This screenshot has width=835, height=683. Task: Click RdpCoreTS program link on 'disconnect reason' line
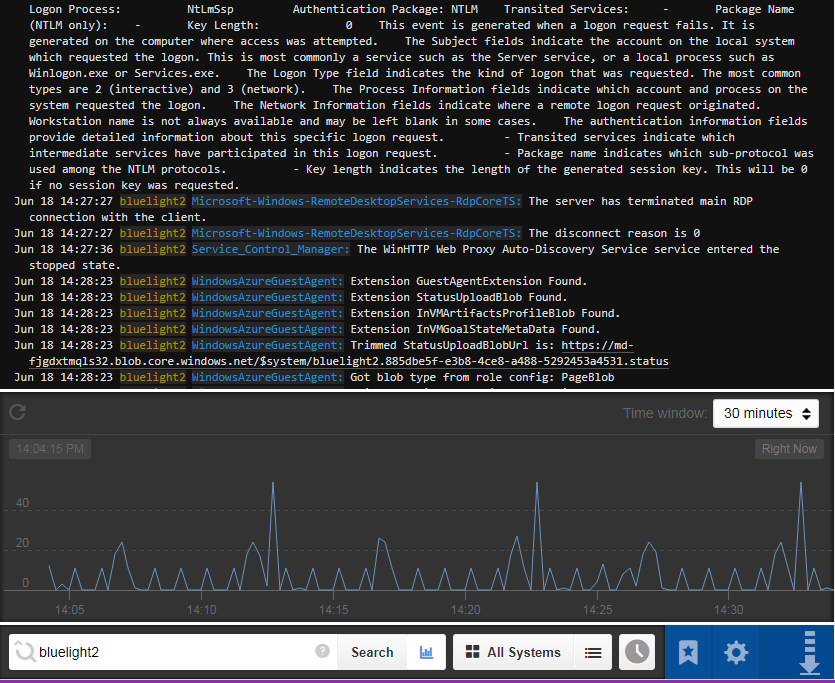(x=356, y=233)
